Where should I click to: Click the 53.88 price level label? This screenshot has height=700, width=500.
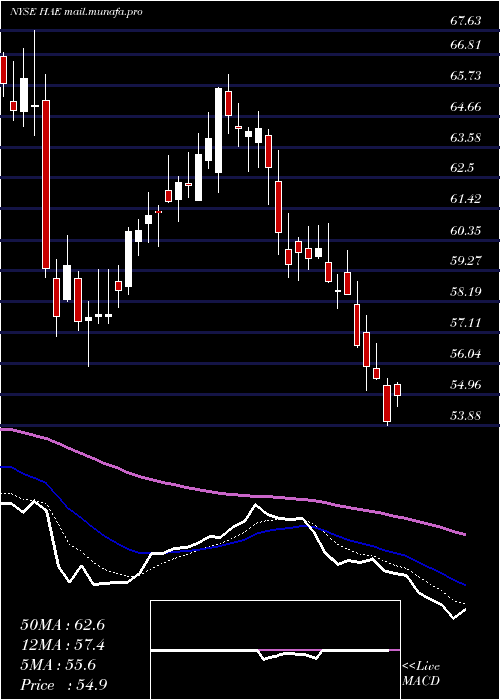tap(465, 416)
